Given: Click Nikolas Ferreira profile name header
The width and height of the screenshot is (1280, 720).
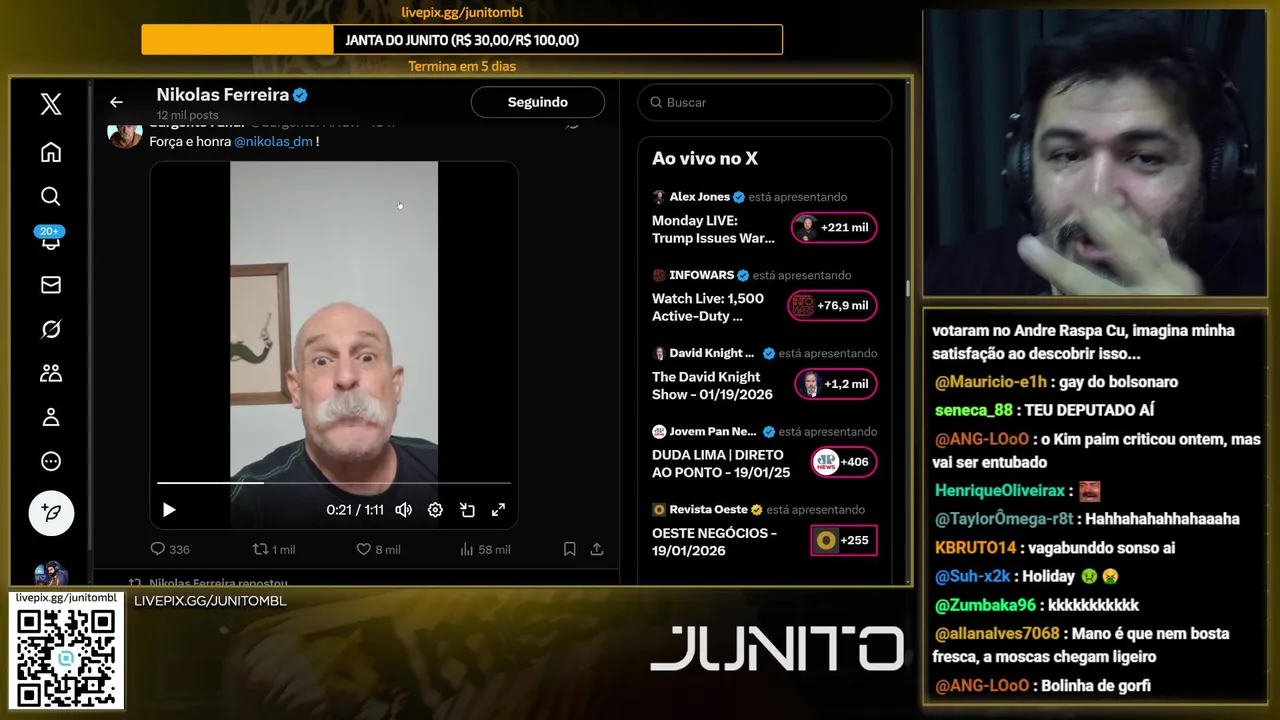Looking at the screenshot, I should pyautogui.click(x=222, y=95).
